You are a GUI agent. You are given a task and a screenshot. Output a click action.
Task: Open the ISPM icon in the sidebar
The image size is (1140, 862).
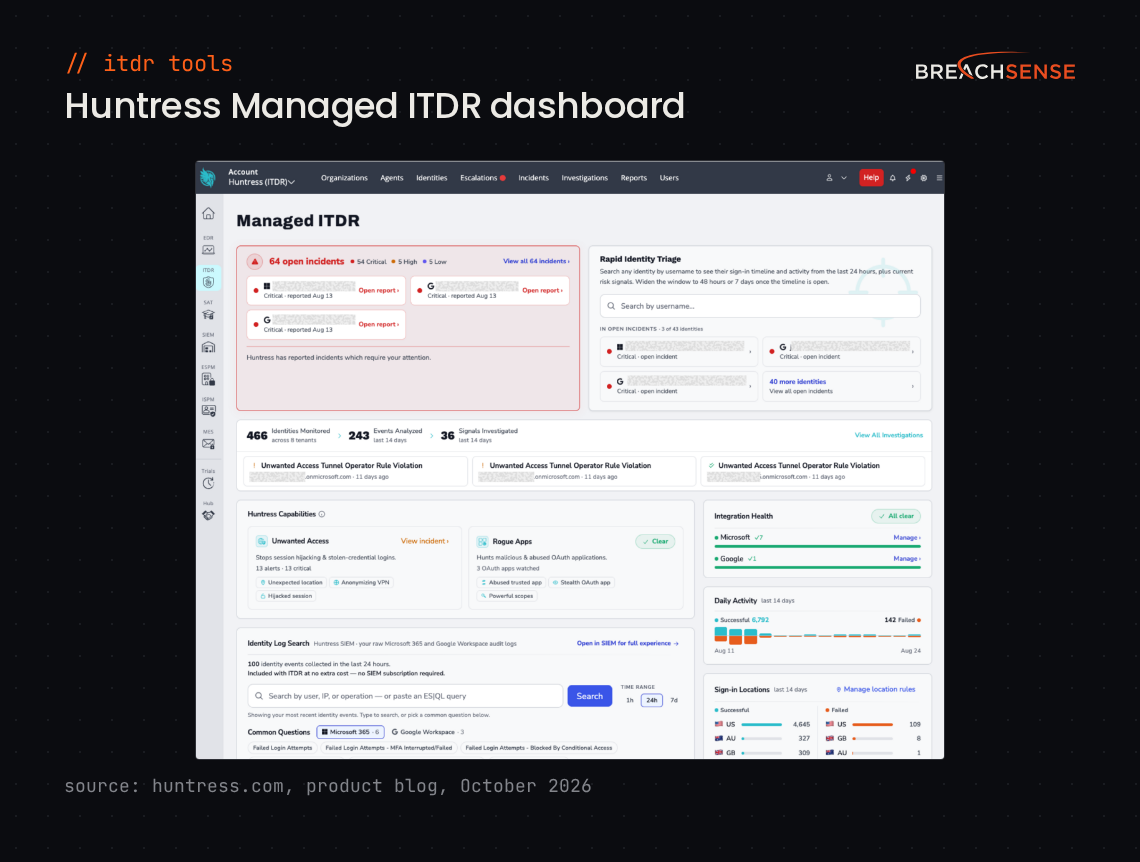click(x=209, y=411)
